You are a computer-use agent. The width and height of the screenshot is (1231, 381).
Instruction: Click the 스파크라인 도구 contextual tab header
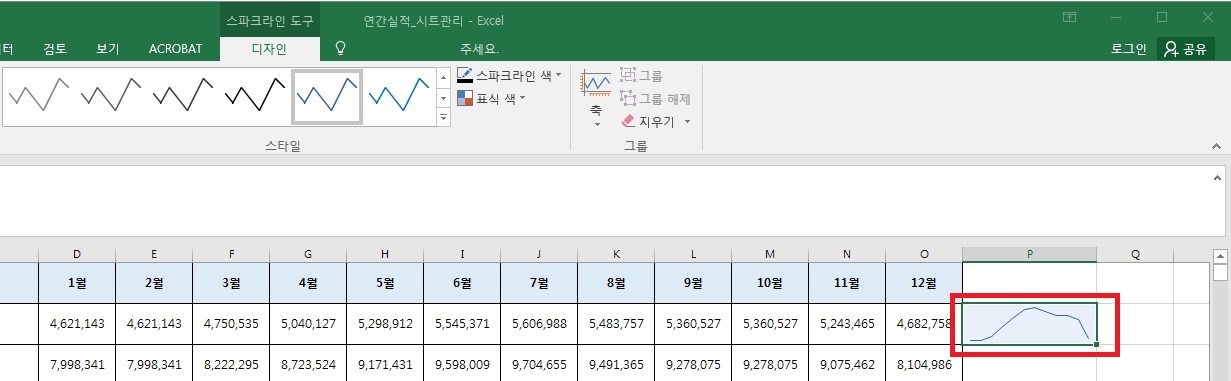click(270, 19)
